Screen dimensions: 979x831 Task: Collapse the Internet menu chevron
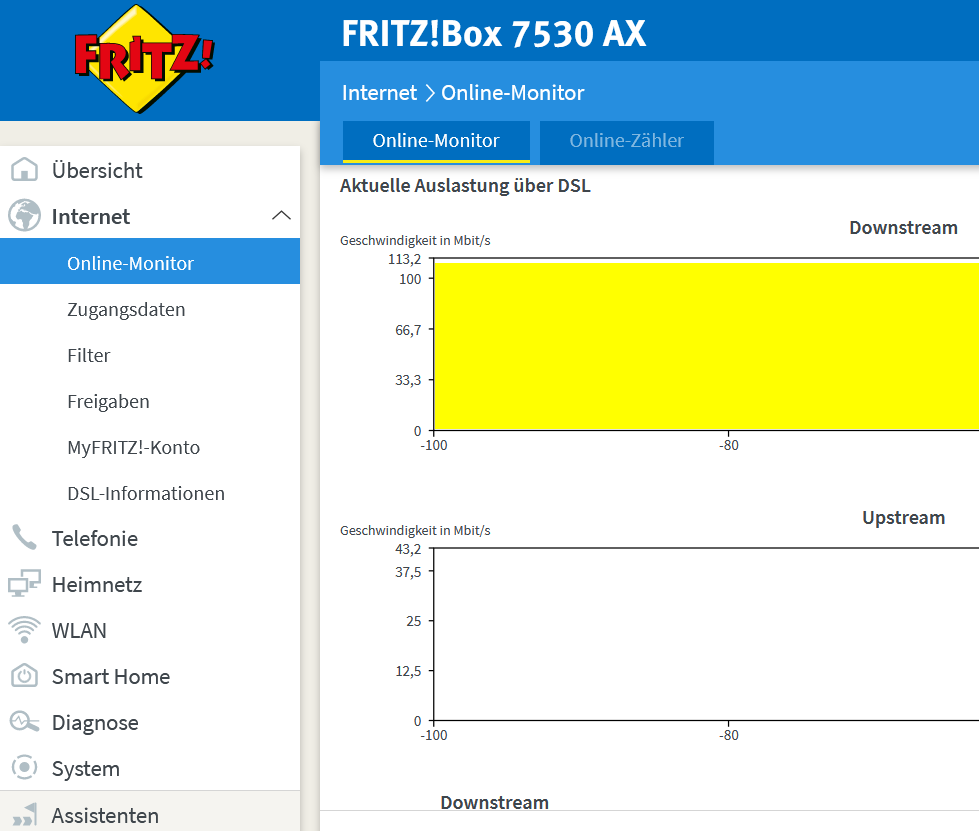click(282, 216)
